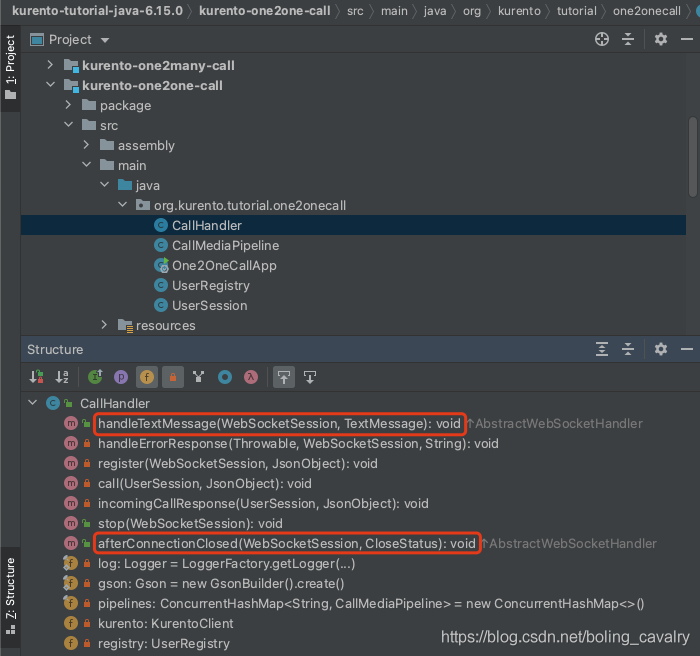
Task: Click Sort Alphabetically icon in Structure toolbar
Action: pyautogui.click(x=62, y=377)
